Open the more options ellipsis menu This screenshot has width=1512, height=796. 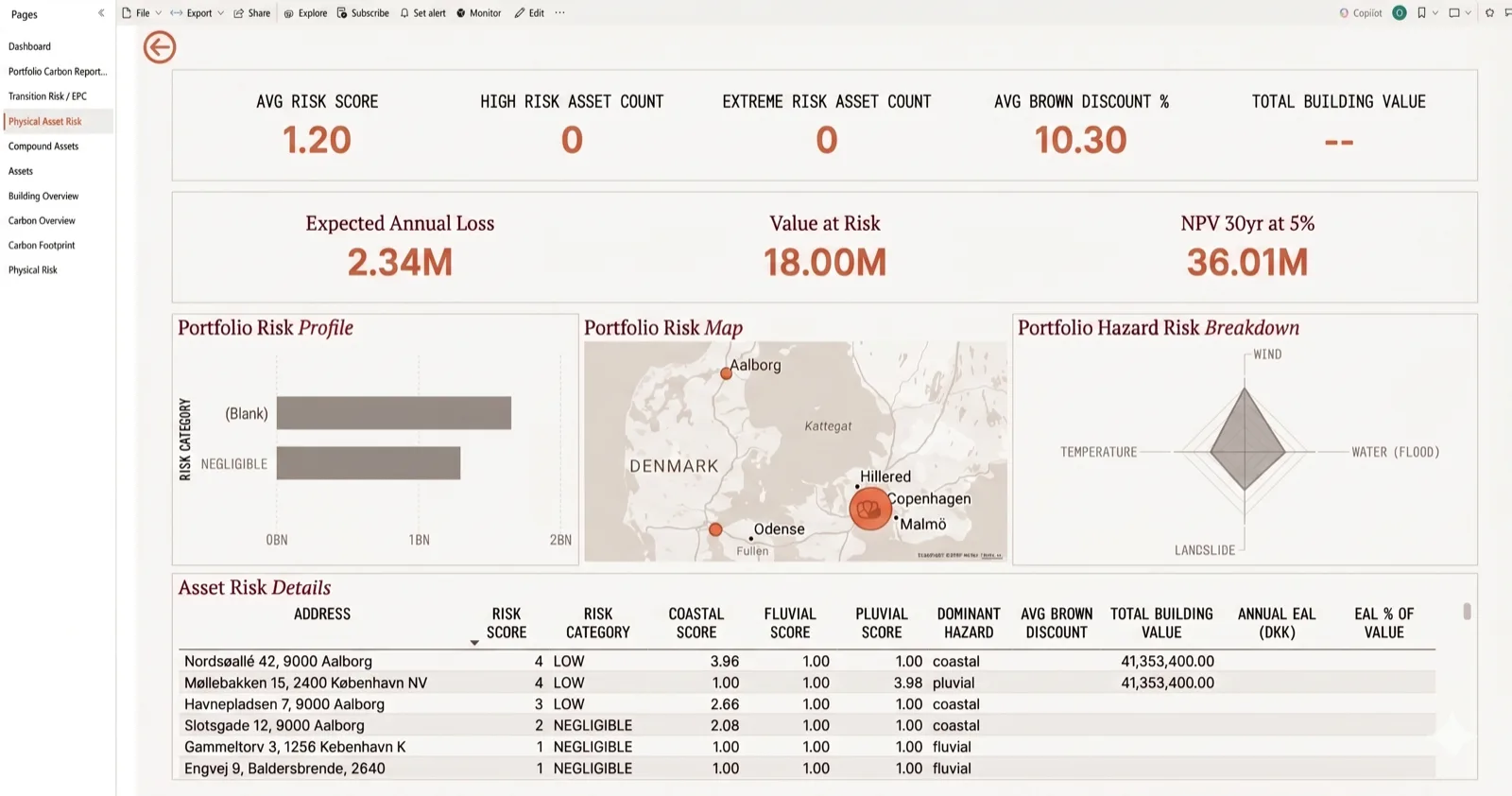tap(559, 13)
